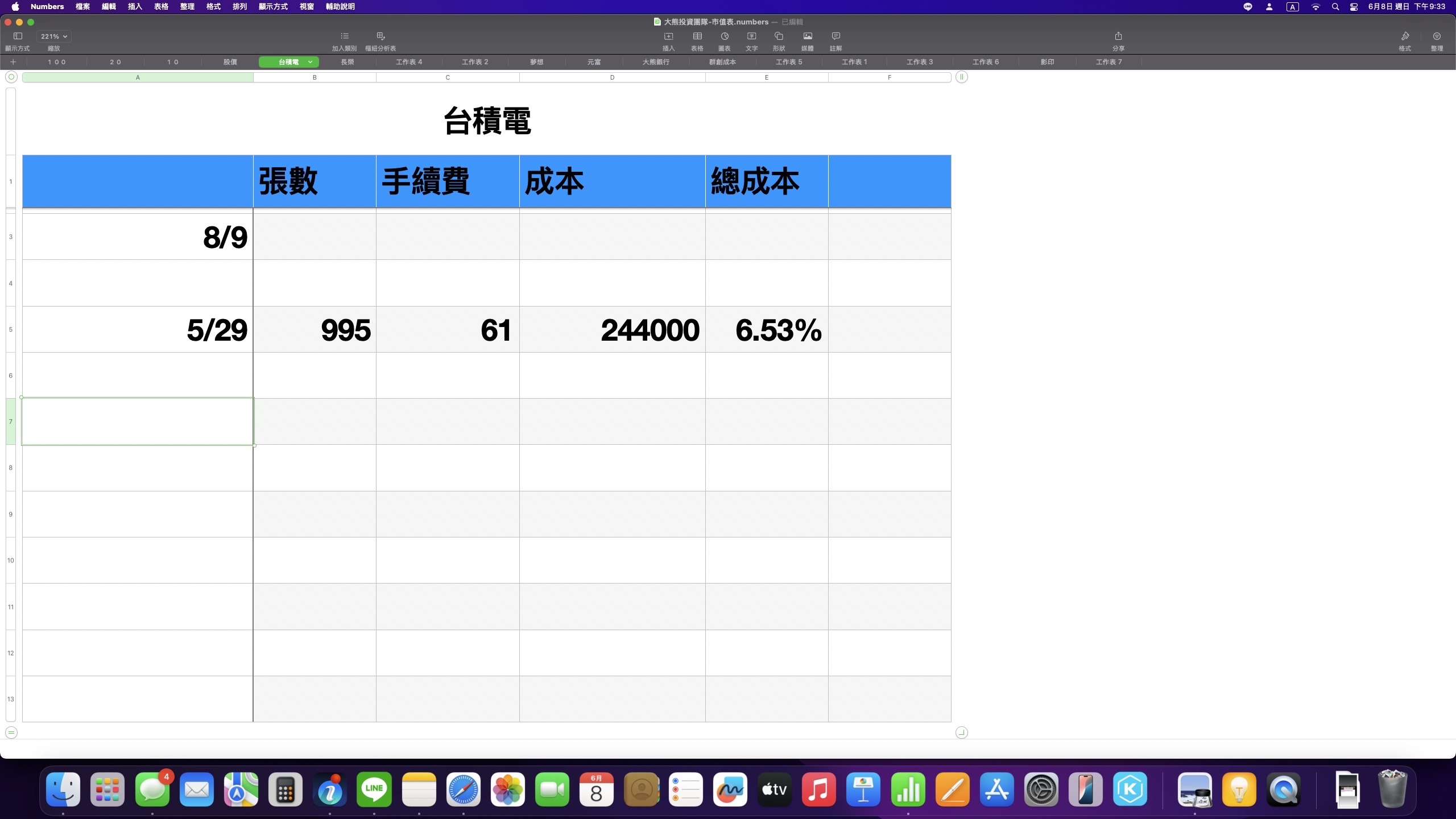1456x819 pixels.
Task: Click the add-columns handle at table right
Action: 961,77
